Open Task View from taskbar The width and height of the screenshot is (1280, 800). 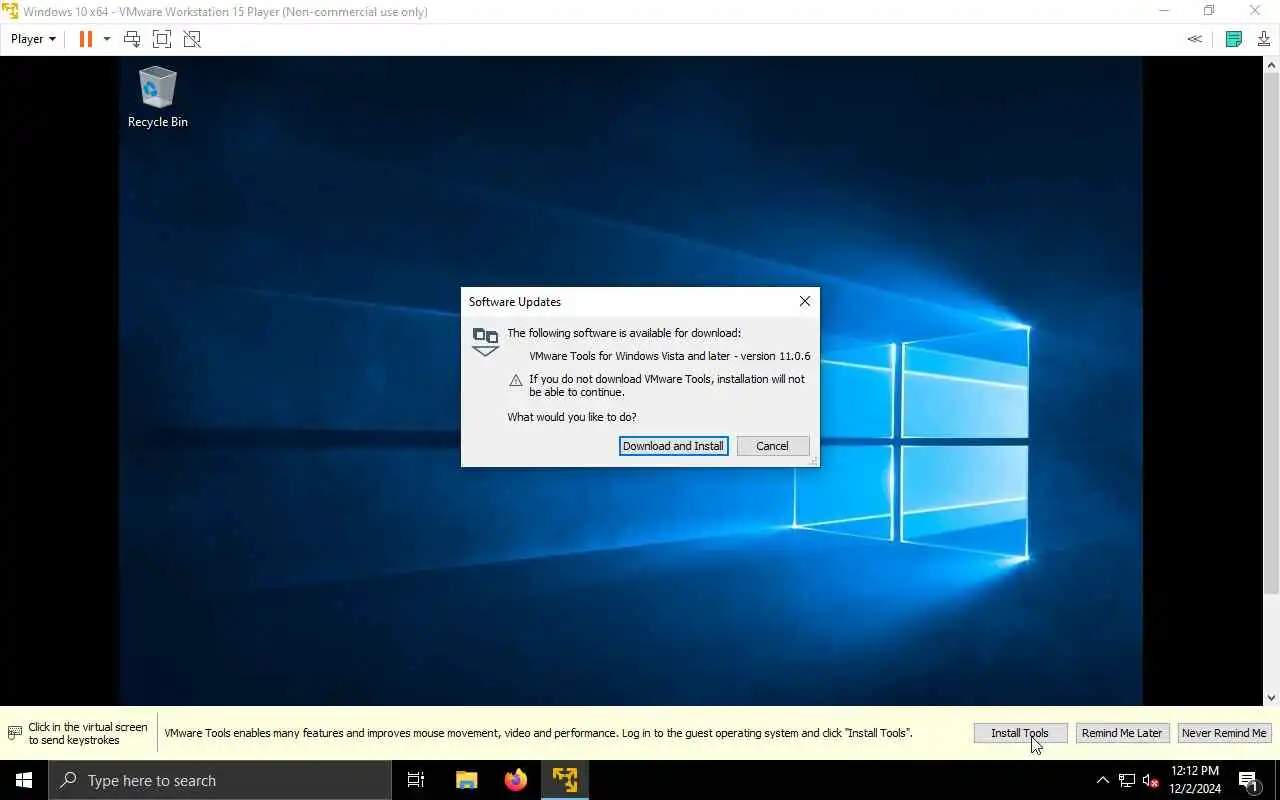click(x=416, y=780)
